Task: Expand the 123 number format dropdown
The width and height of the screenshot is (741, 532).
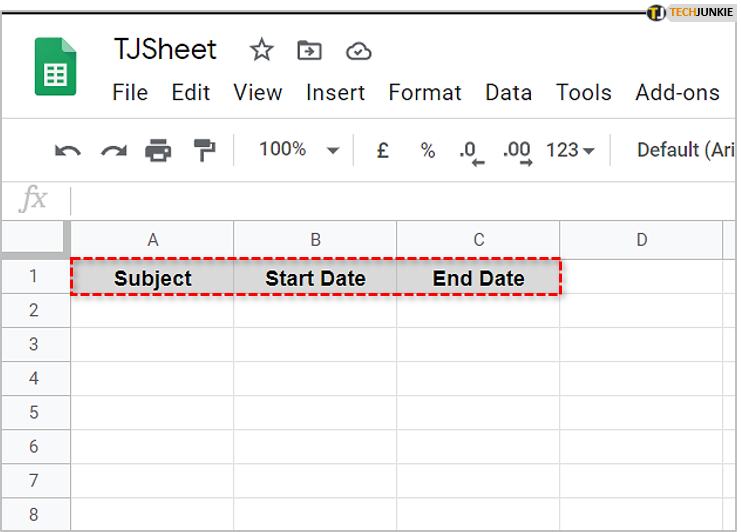Action: tap(570, 150)
